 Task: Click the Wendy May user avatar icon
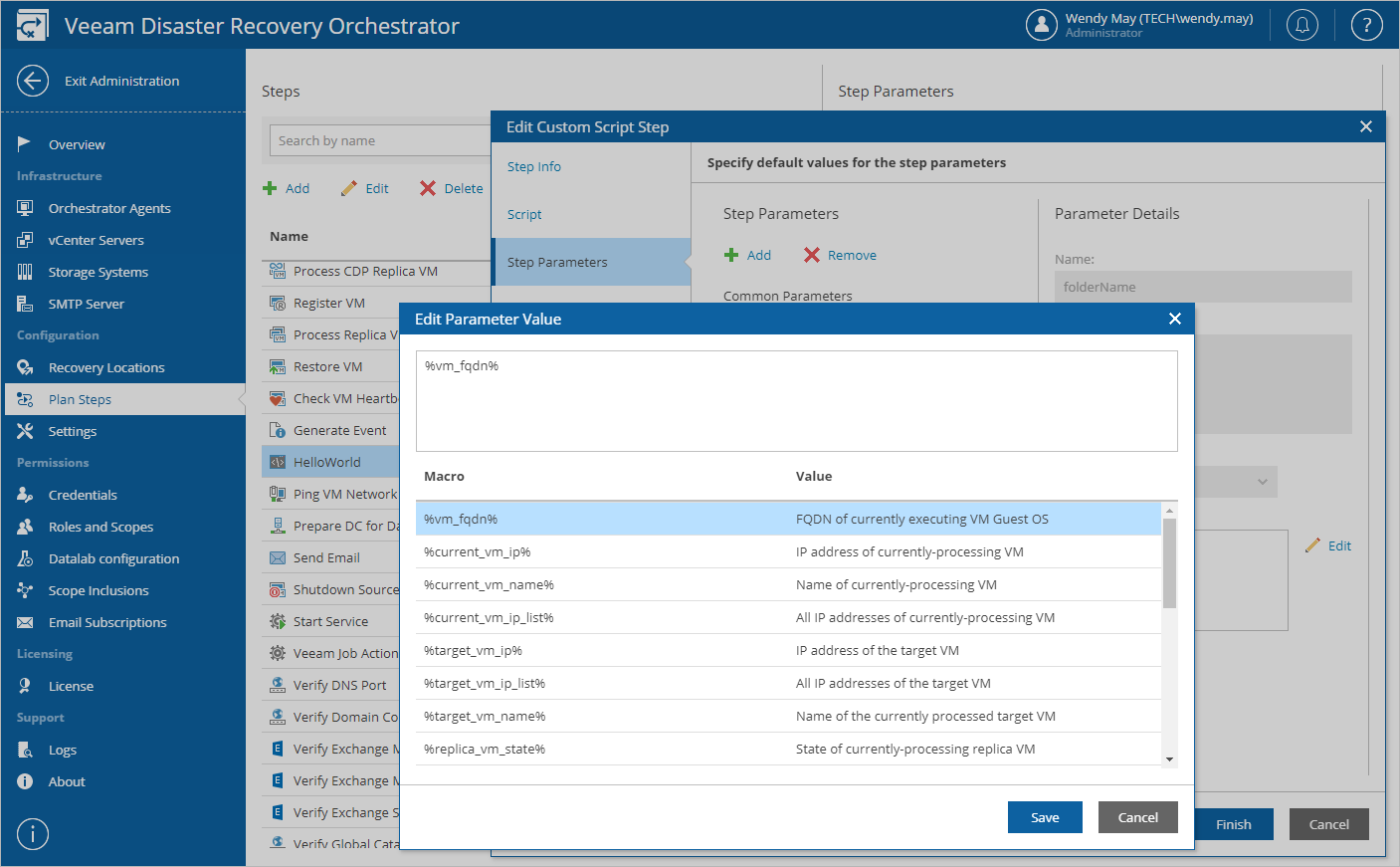click(x=1042, y=25)
